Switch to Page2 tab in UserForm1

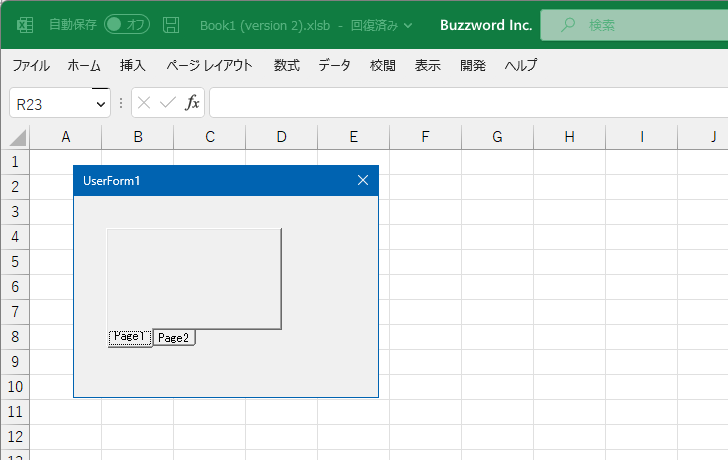(x=174, y=338)
